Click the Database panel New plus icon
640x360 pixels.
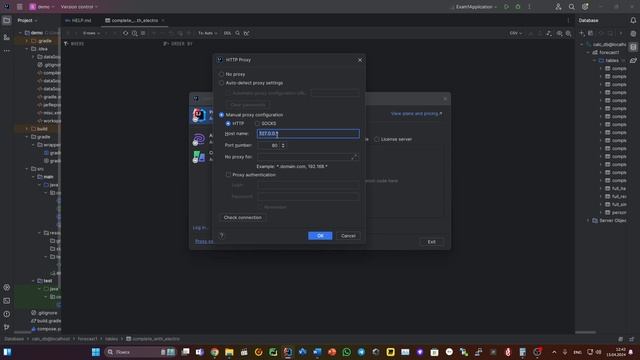582,33
